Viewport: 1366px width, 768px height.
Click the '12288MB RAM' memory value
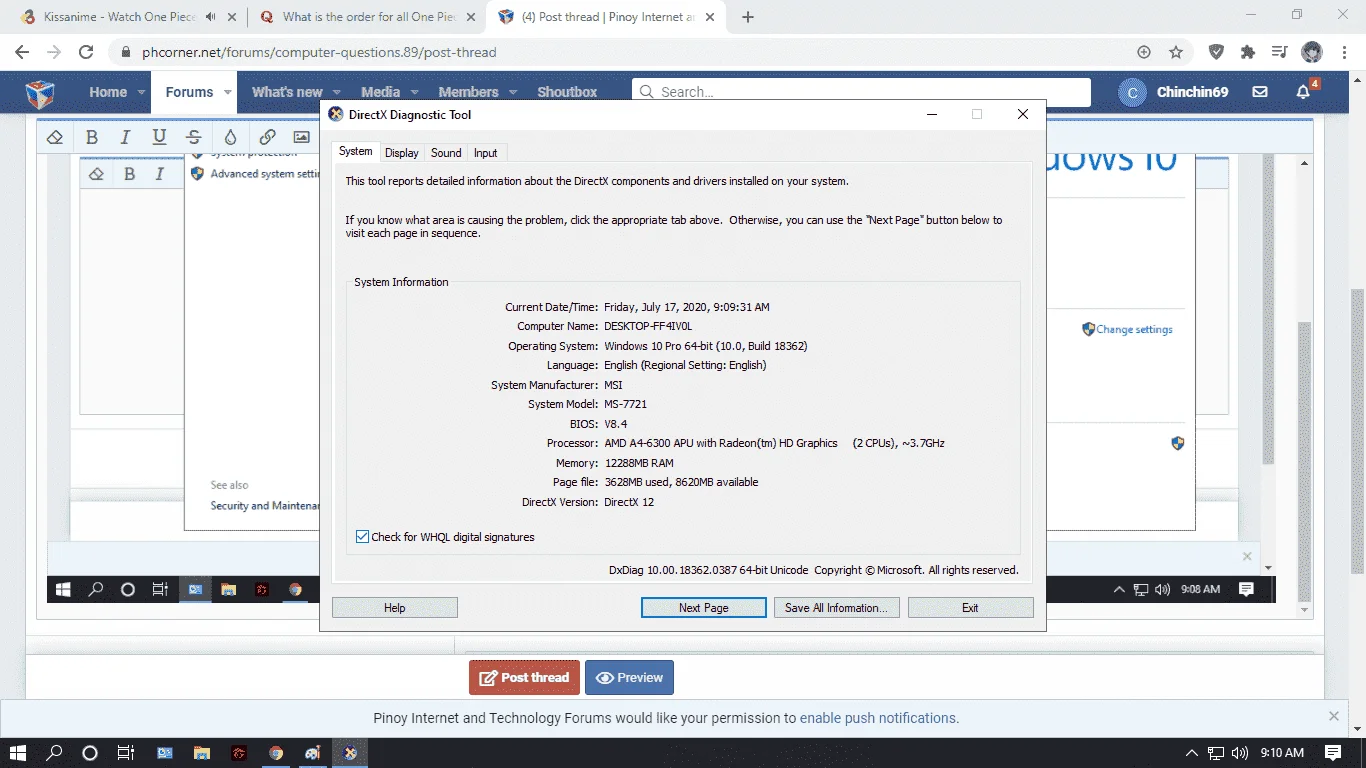point(639,463)
